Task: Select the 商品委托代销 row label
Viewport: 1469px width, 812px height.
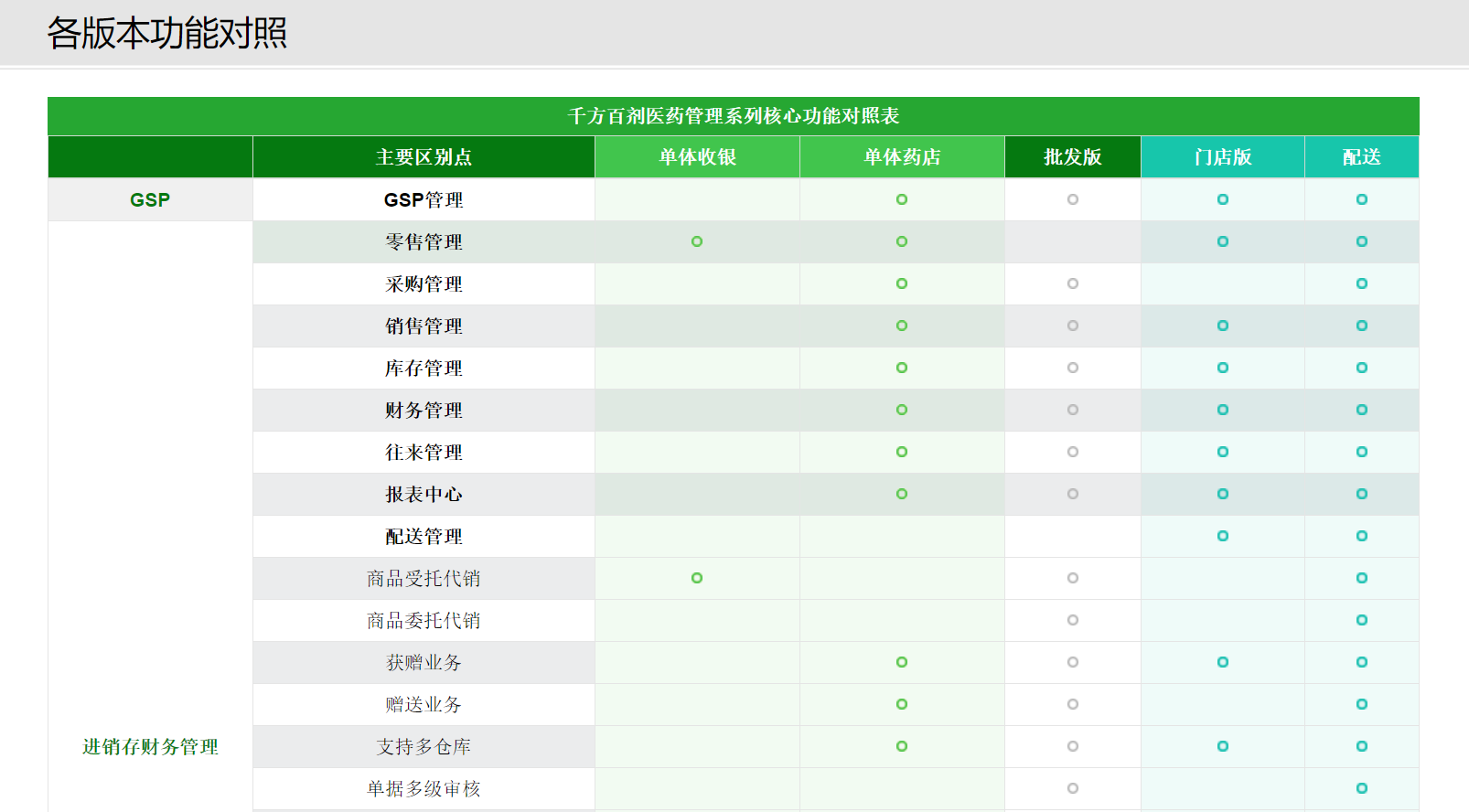Action: (x=424, y=621)
